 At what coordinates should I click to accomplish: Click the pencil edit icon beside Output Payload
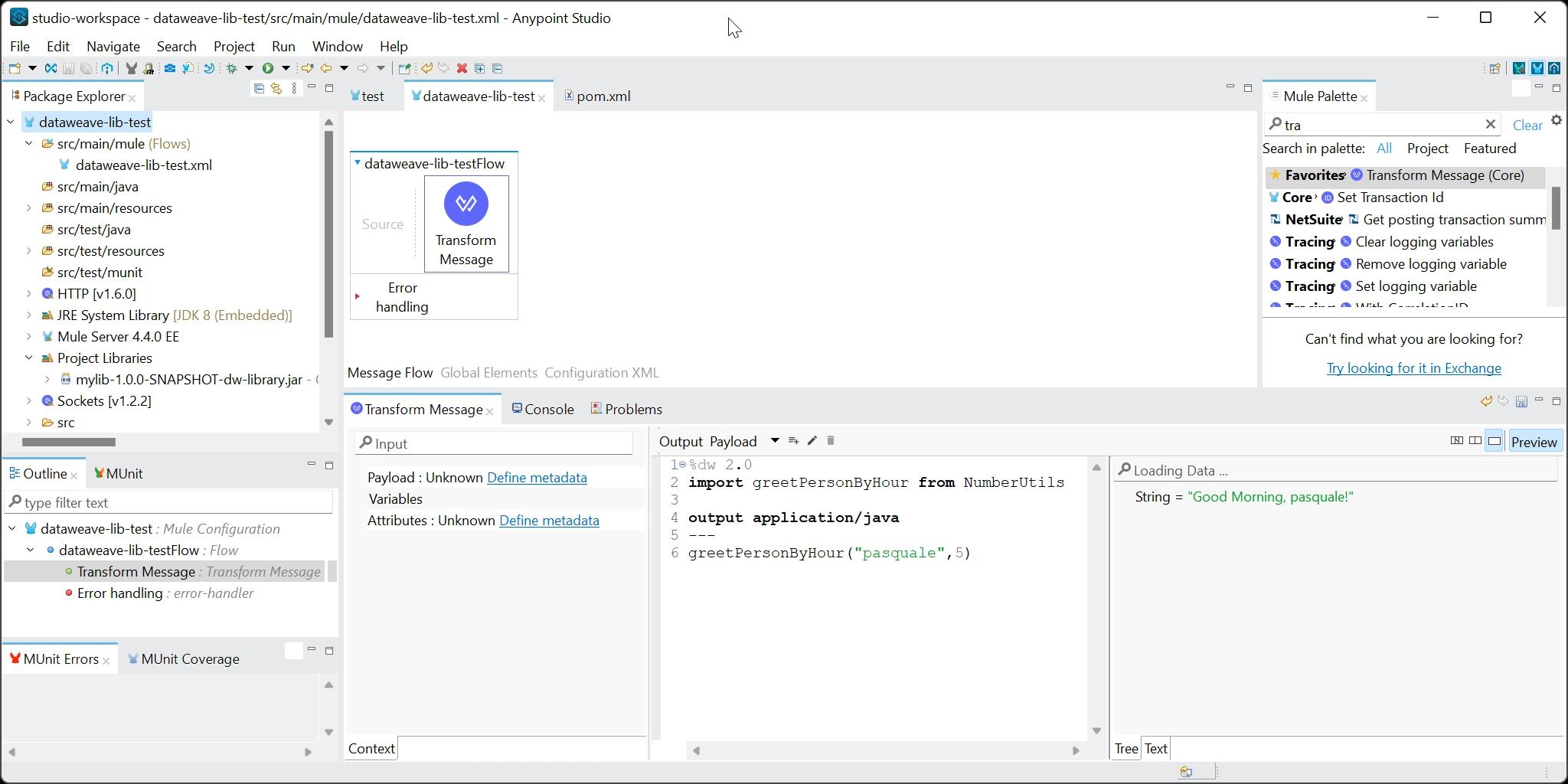point(812,441)
